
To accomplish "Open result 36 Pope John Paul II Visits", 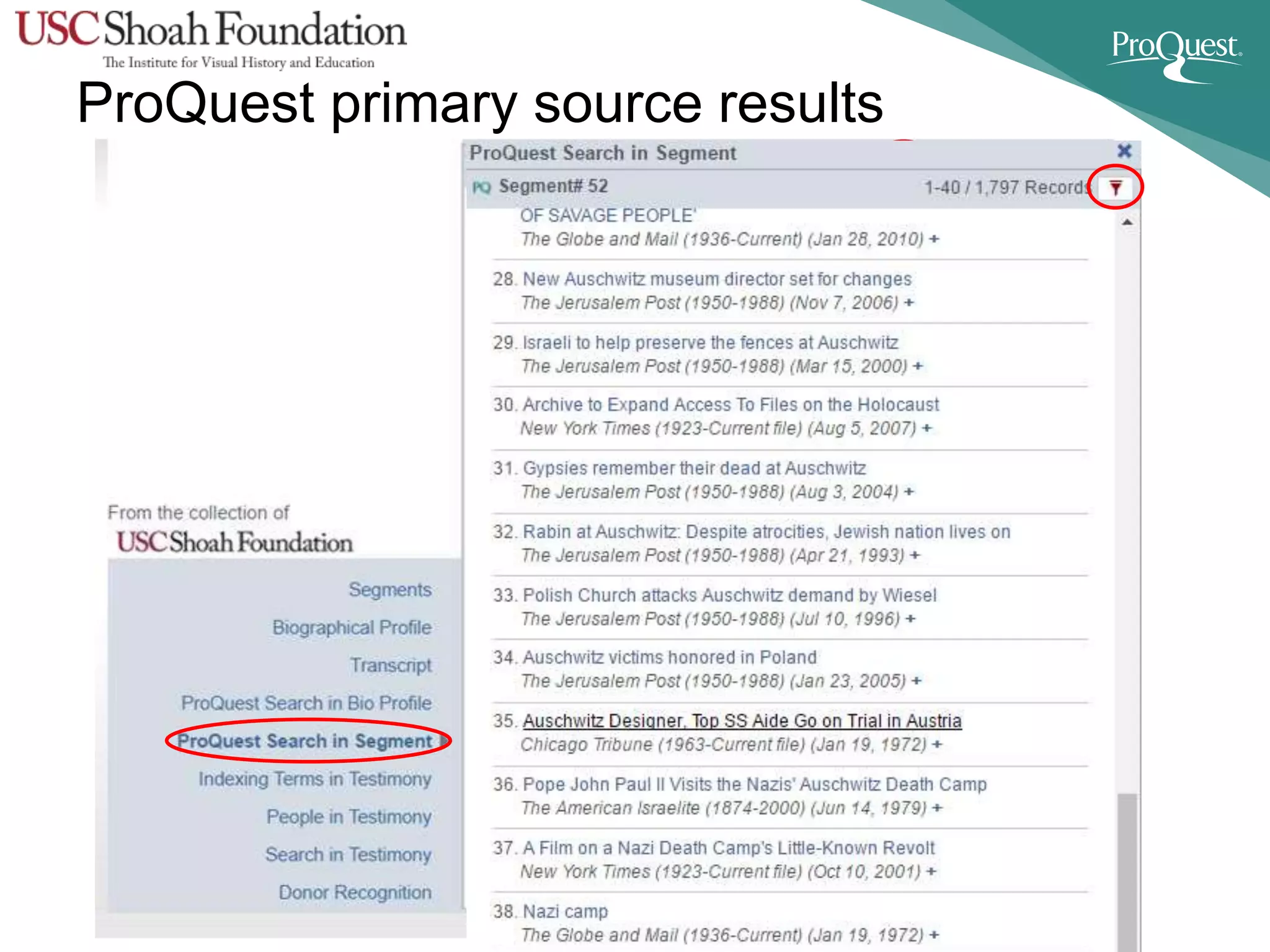I will (x=755, y=784).
